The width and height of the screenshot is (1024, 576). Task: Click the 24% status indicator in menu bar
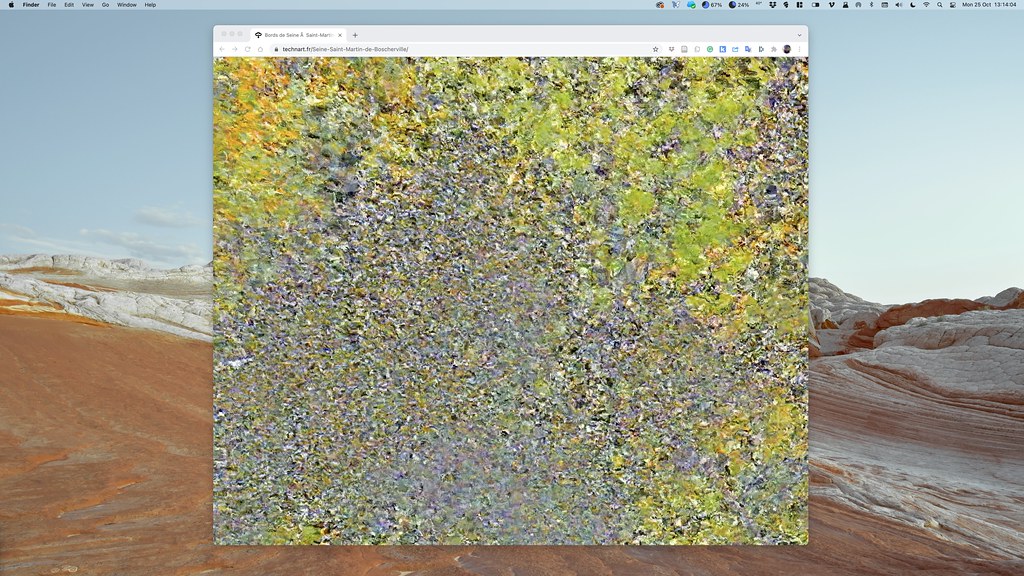pyautogui.click(x=739, y=5)
